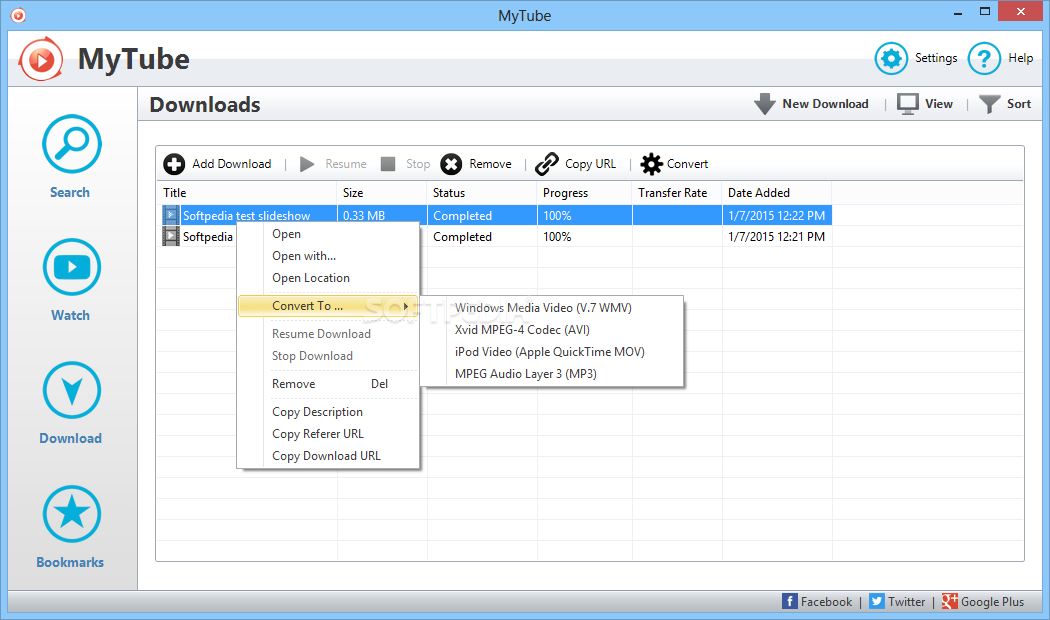Click the View monitor icon

[908, 104]
